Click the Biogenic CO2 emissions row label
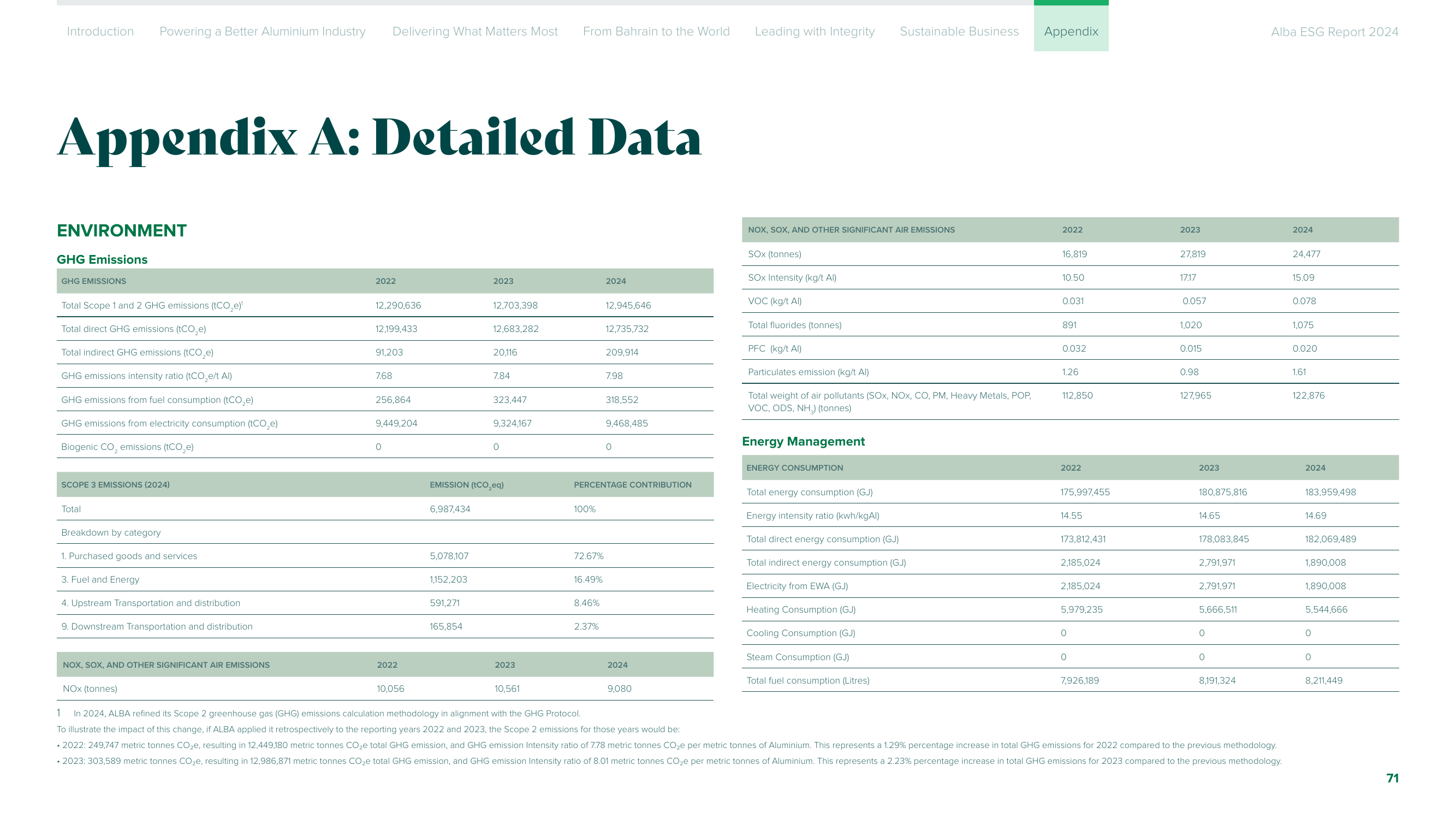1456x819 pixels. coord(127,447)
